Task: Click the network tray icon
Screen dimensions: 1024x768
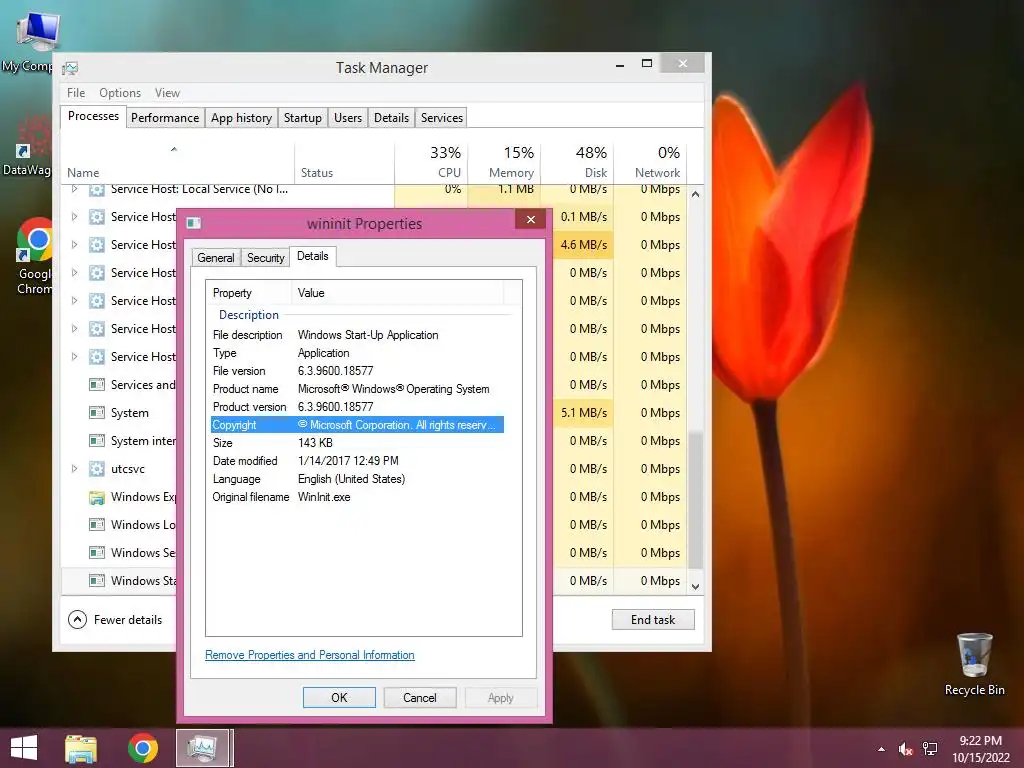Action: click(x=930, y=749)
